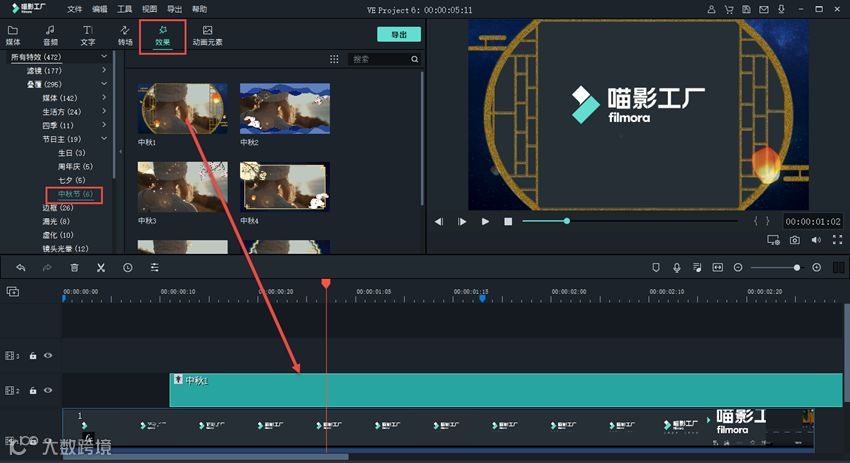Screen dimensions: 850x463
Task: Select the 漏光 (8) category
Action: [56, 221]
